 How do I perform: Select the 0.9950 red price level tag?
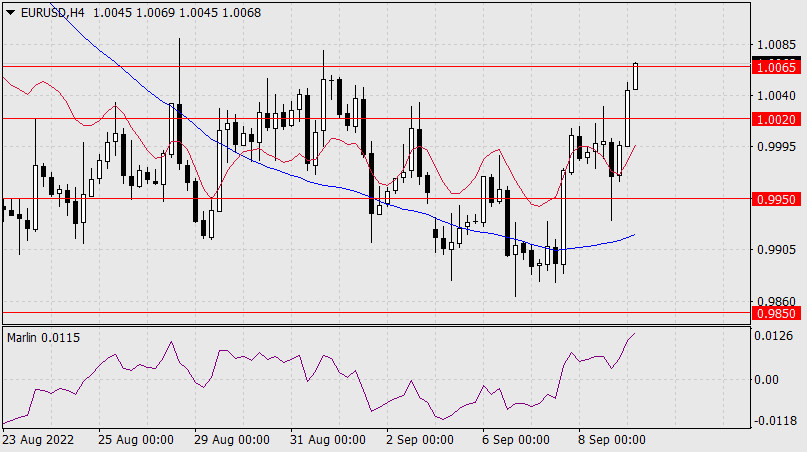click(777, 200)
